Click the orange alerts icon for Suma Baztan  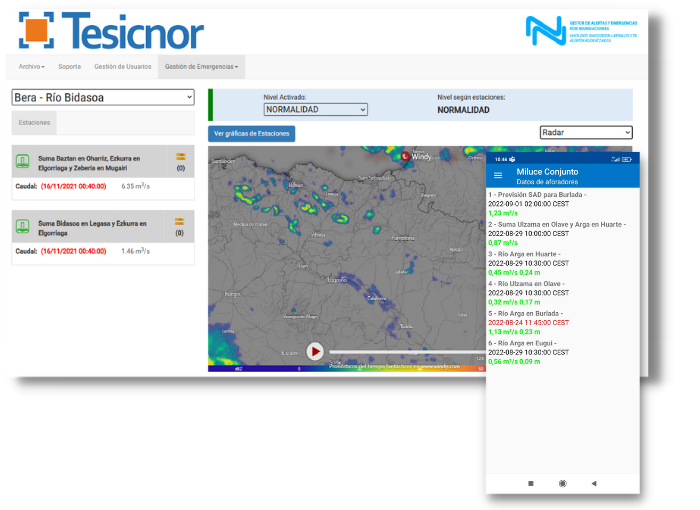180,157
